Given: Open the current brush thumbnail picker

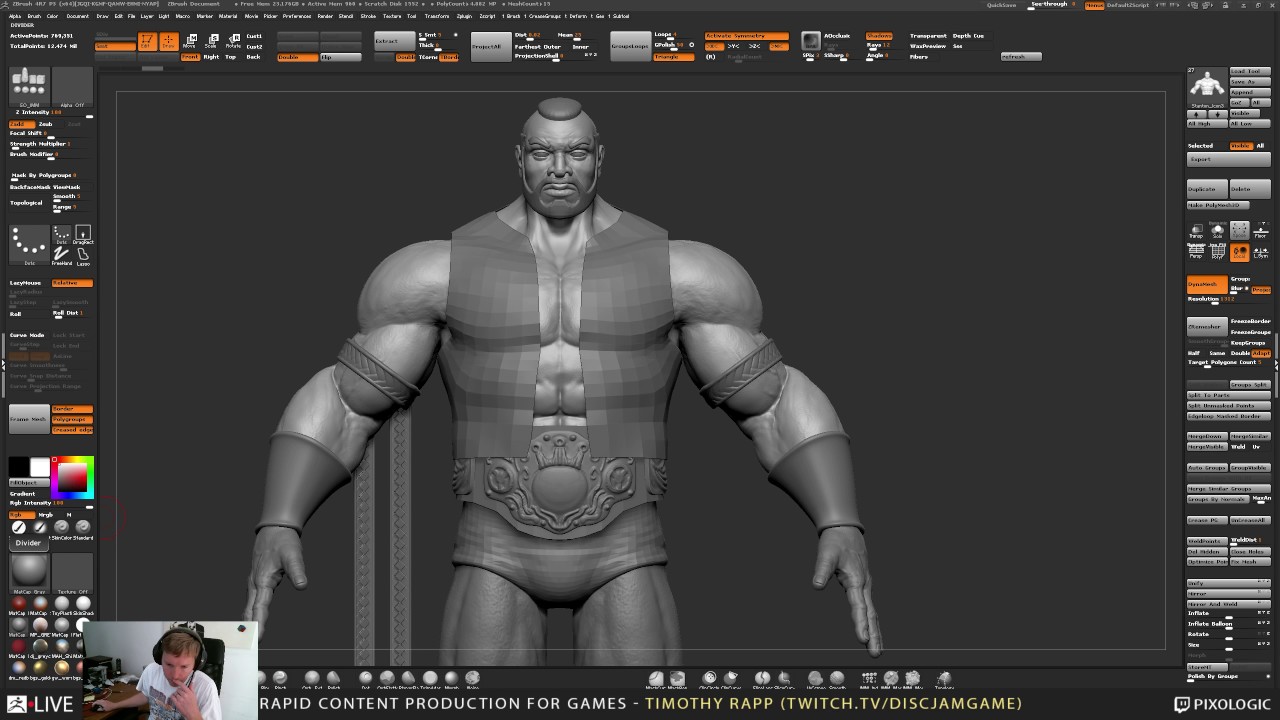Looking at the screenshot, I should point(30,87).
